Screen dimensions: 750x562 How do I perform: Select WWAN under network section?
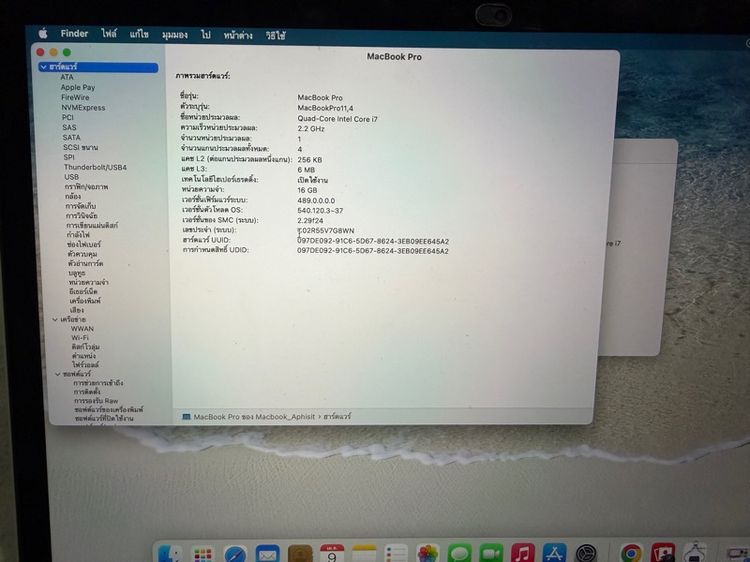(x=82, y=329)
